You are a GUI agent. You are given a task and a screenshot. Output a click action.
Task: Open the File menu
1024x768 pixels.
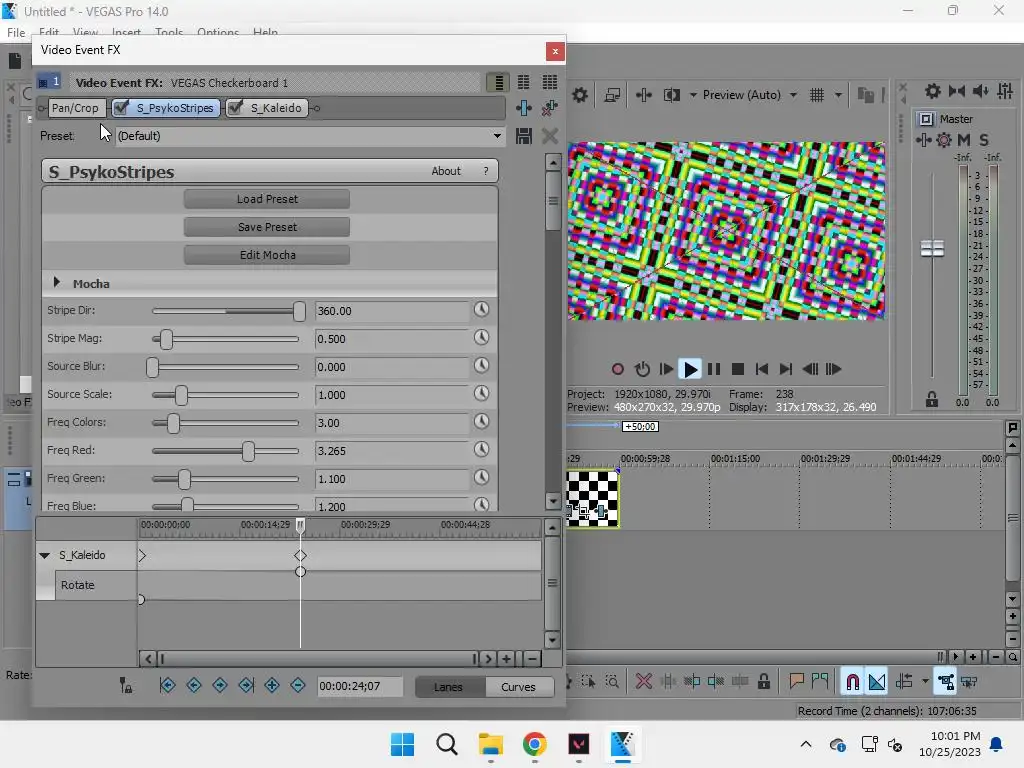coord(16,33)
